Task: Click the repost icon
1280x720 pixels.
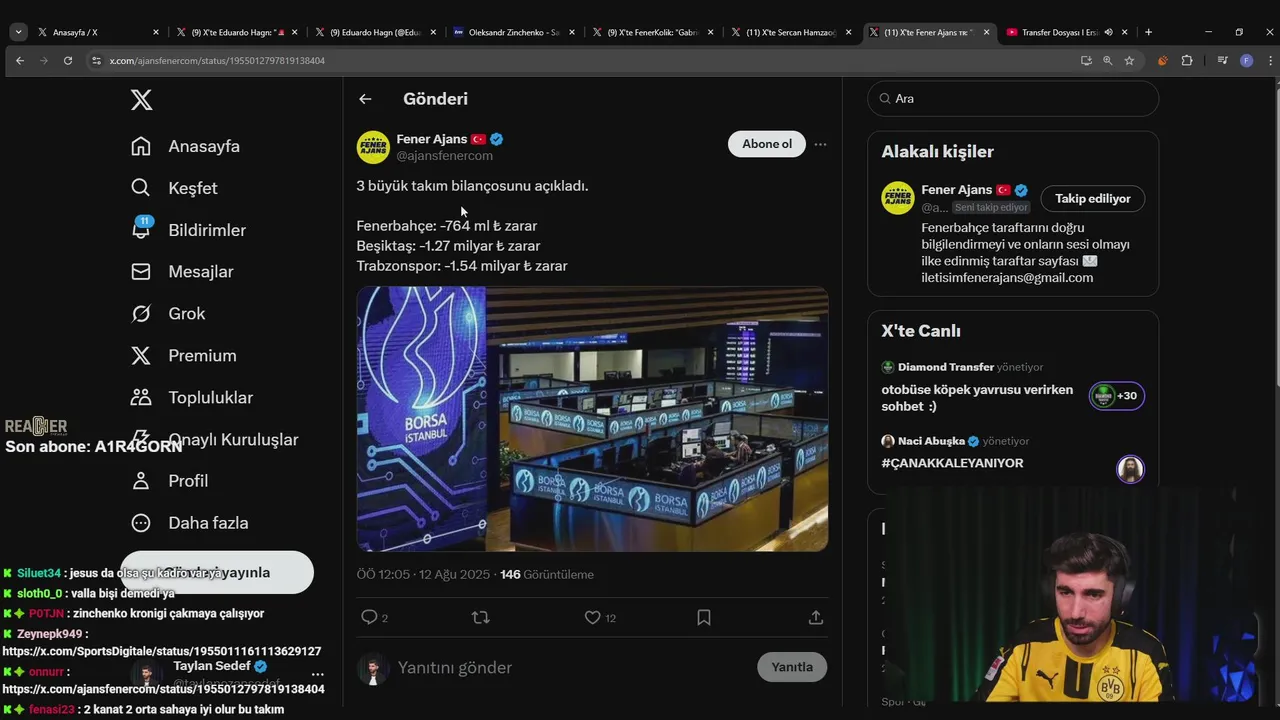Action: [480, 618]
